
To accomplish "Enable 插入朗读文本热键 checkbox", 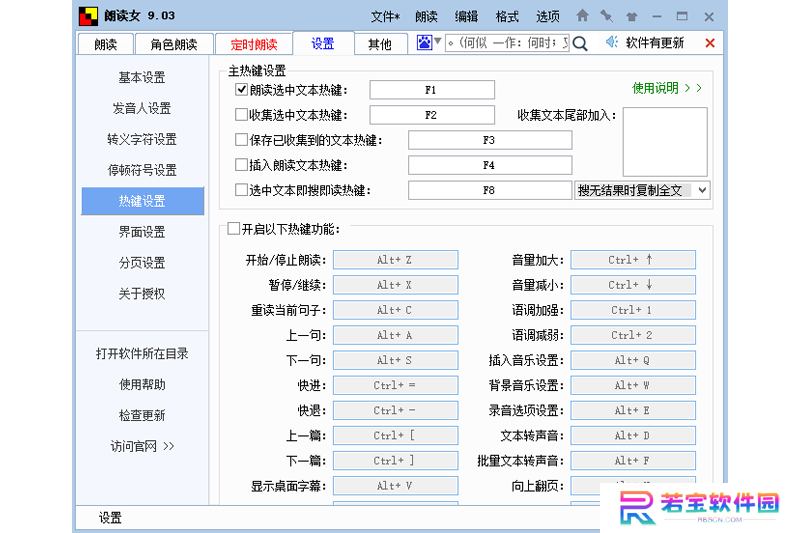I will tap(241, 165).
